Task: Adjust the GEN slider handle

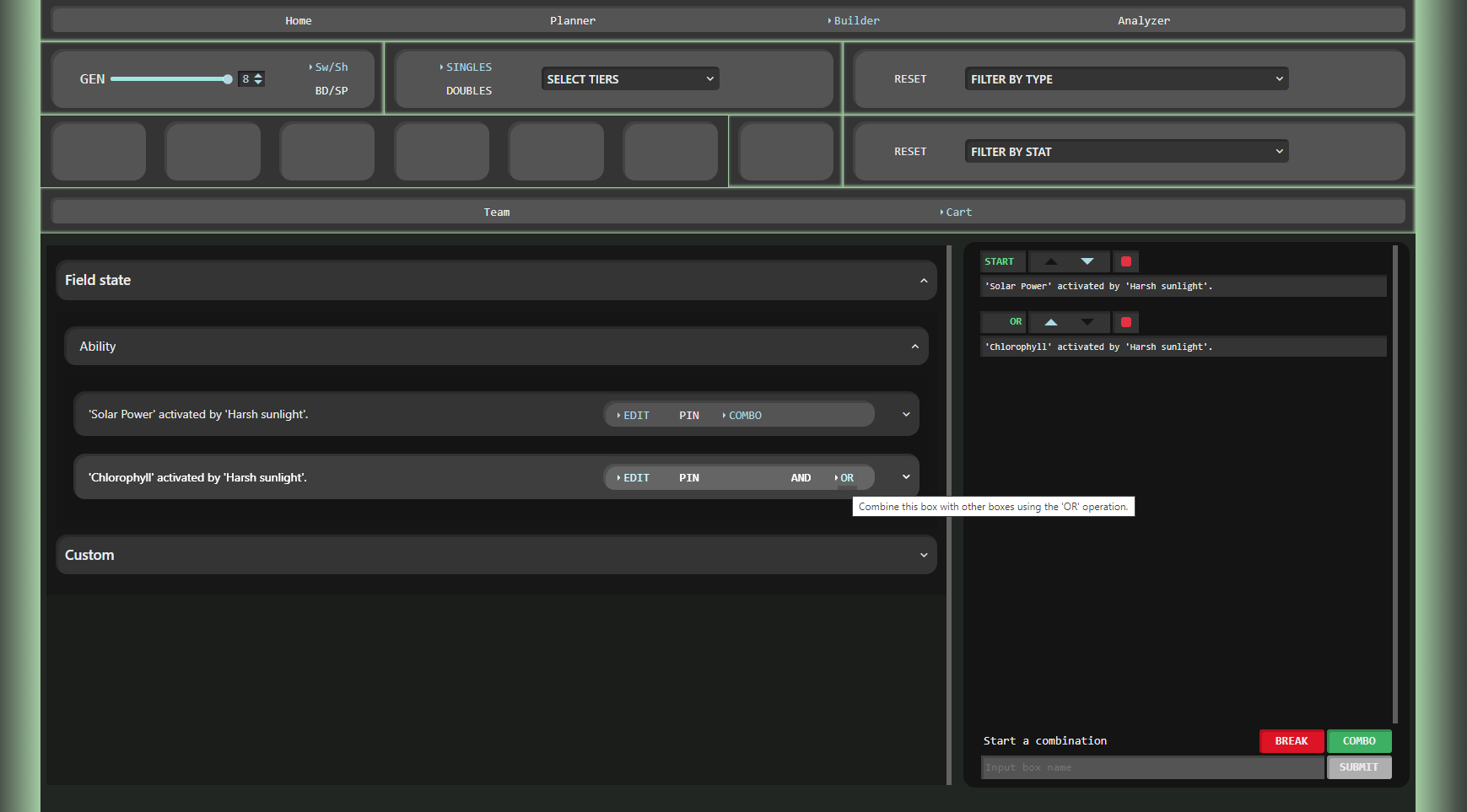Action: coord(228,79)
